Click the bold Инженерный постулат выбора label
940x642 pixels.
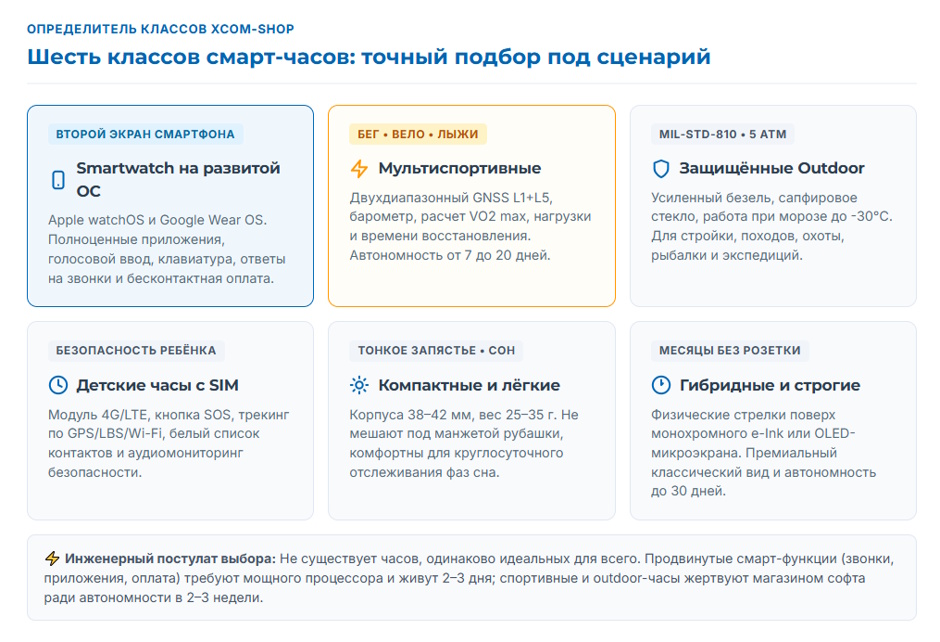point(170,559)
